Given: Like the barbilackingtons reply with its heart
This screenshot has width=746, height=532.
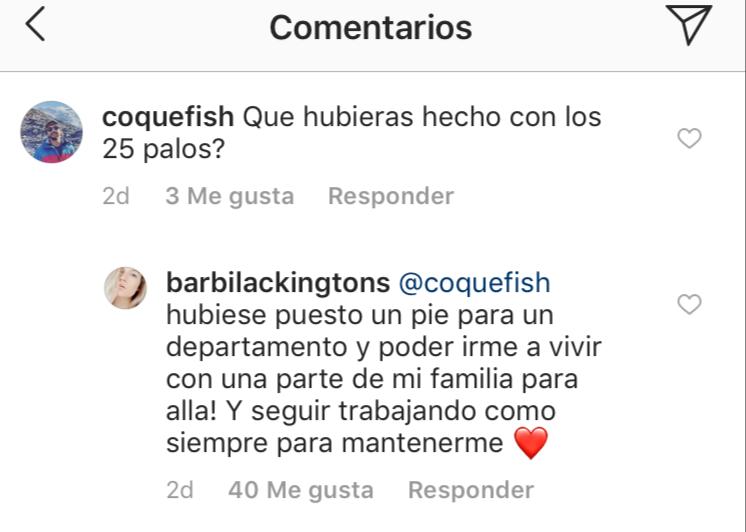Looking at the screenshot, I should tap(689, 305).
